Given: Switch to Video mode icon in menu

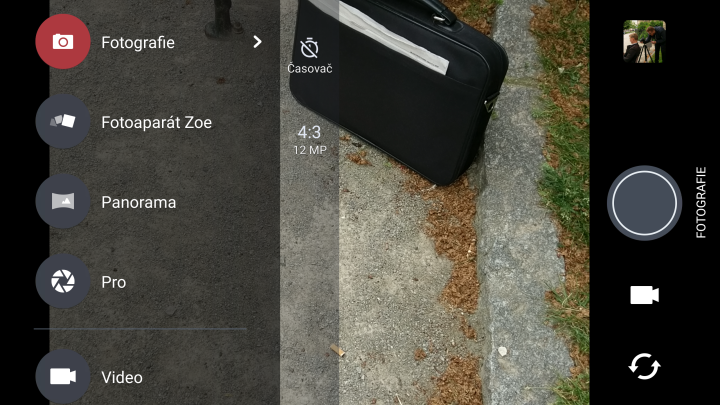Looking at the screenshot, I should (63, 377).
